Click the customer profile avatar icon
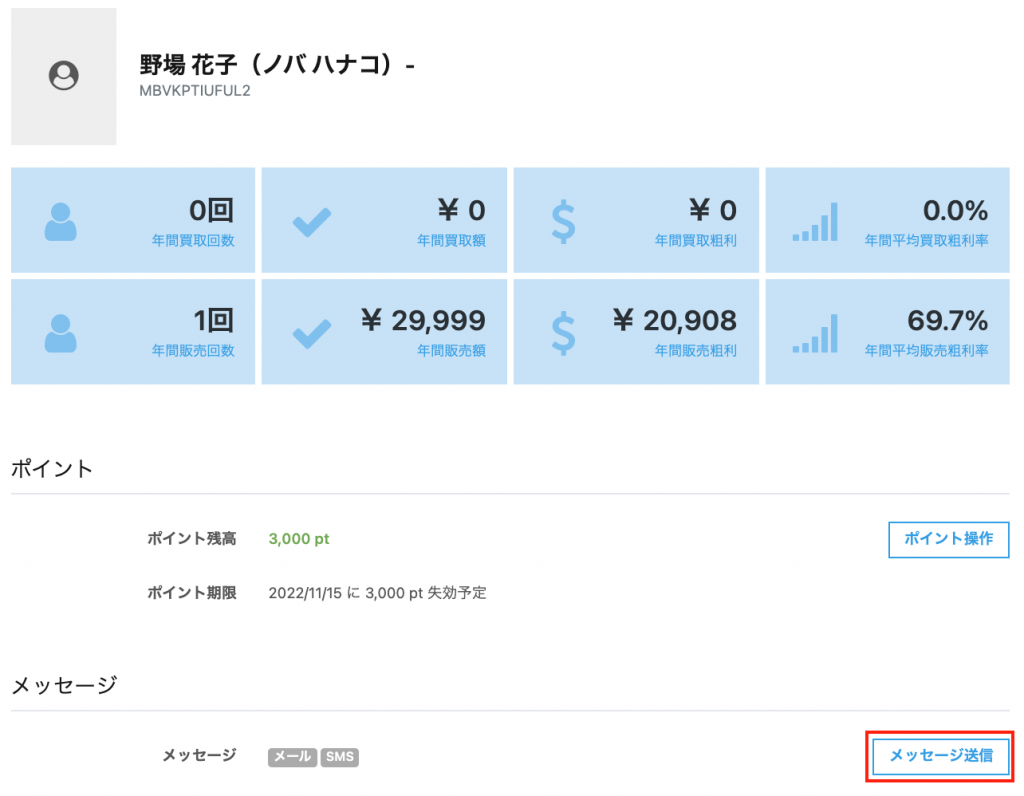1024x796 pixels. tap(64, 76)
